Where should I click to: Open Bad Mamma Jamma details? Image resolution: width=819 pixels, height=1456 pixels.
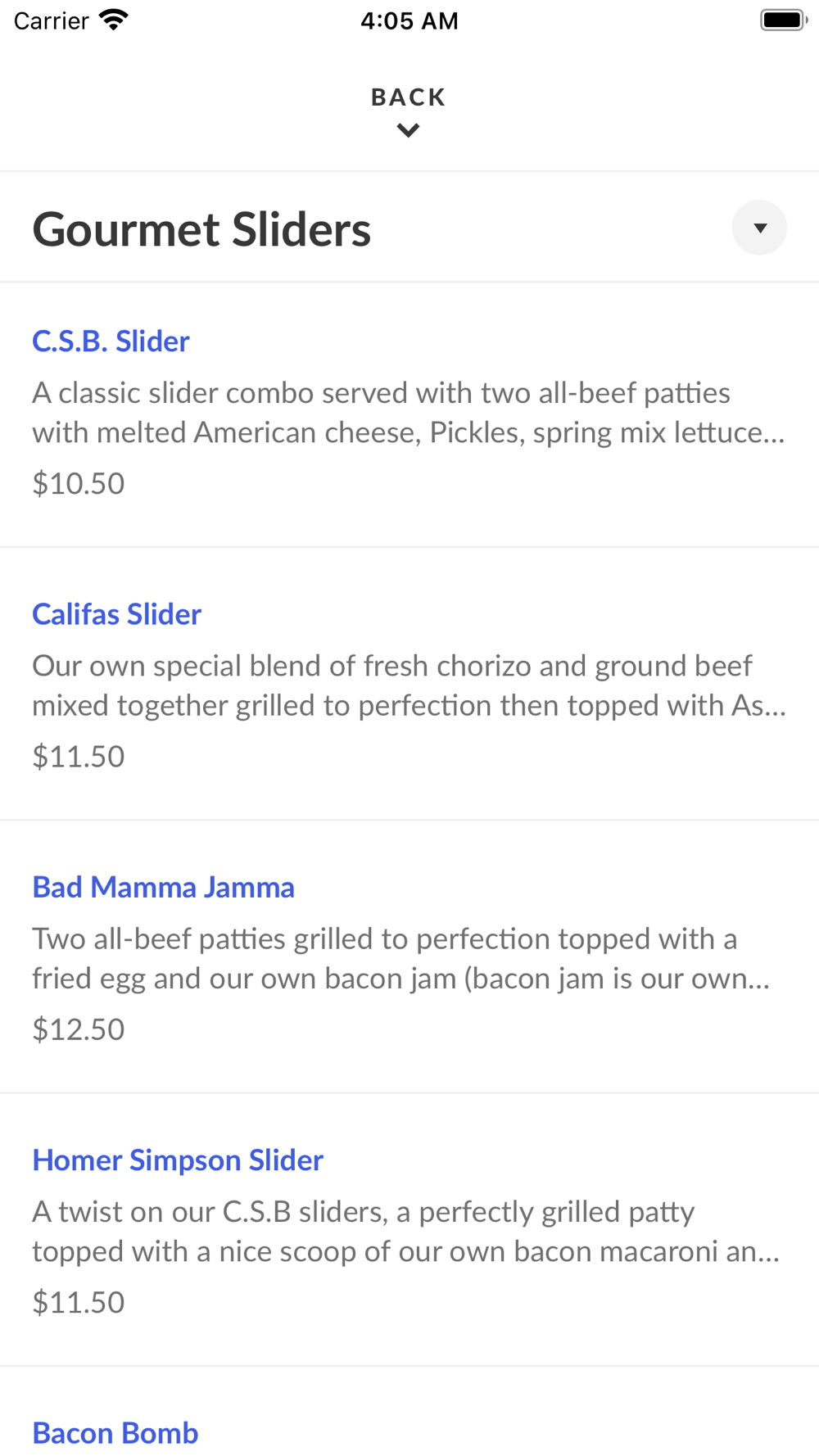pos(163,887)
